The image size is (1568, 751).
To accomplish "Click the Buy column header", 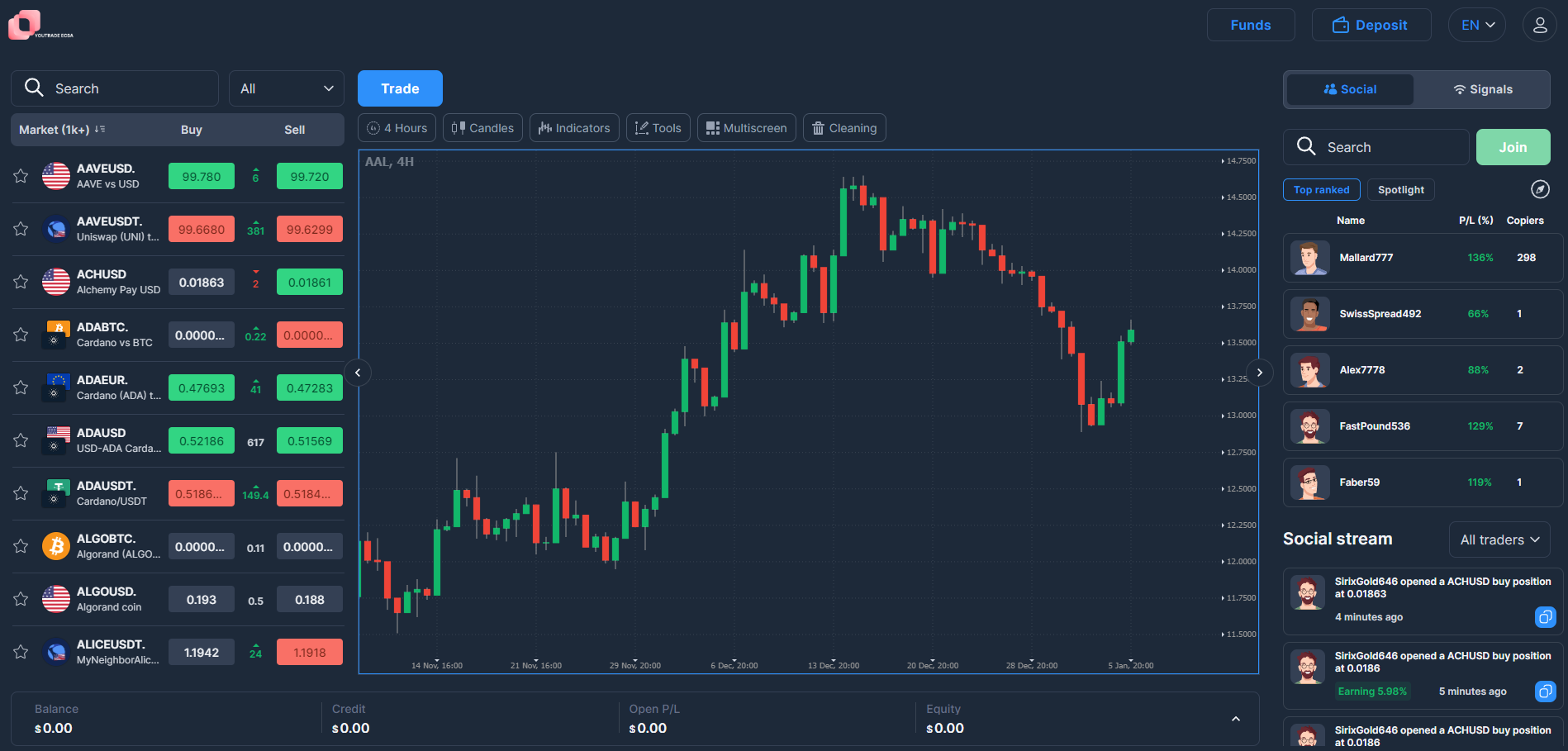I will (x=192, y=130).
